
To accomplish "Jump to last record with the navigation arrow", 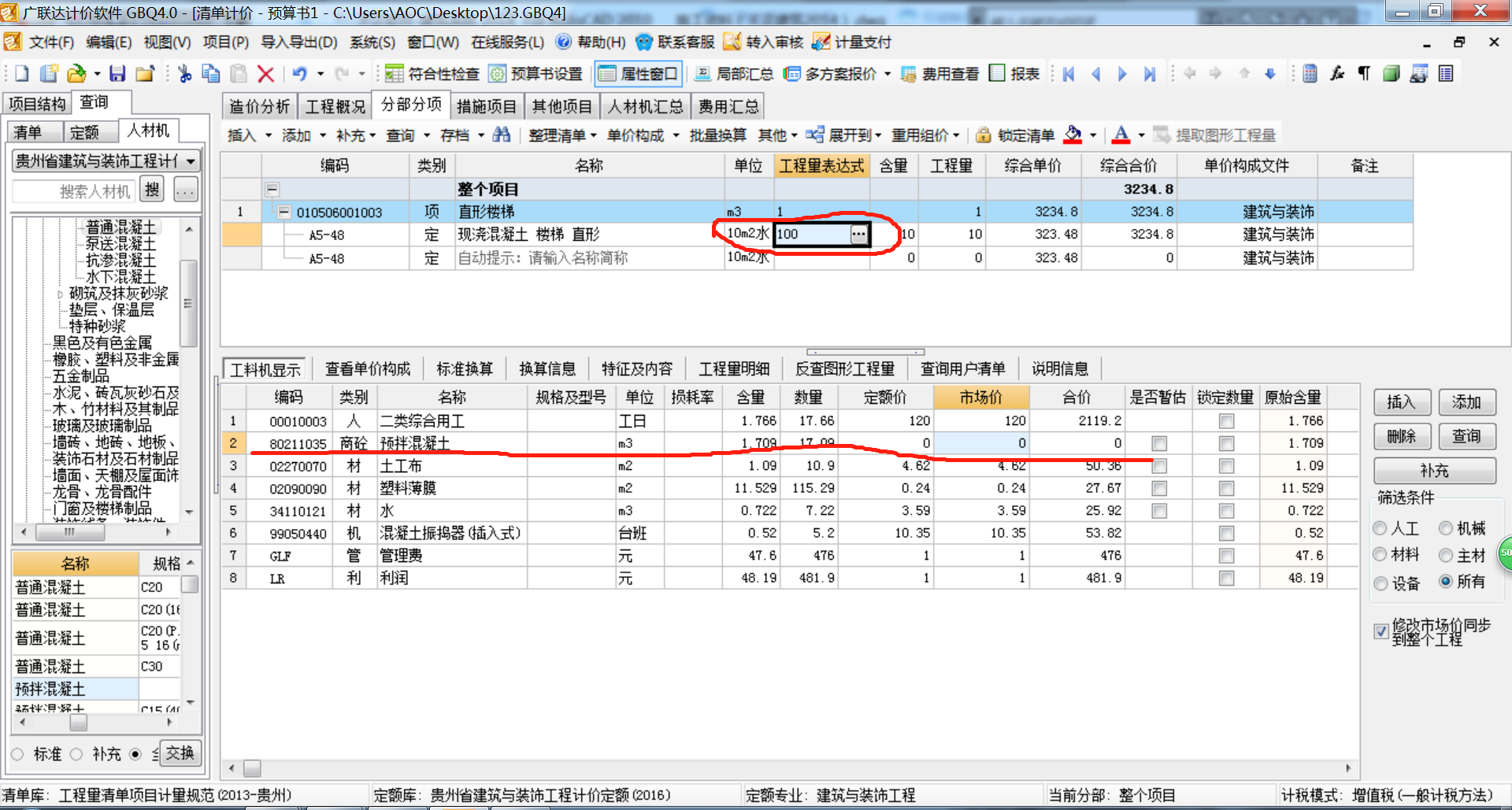I will [1150, 74].
